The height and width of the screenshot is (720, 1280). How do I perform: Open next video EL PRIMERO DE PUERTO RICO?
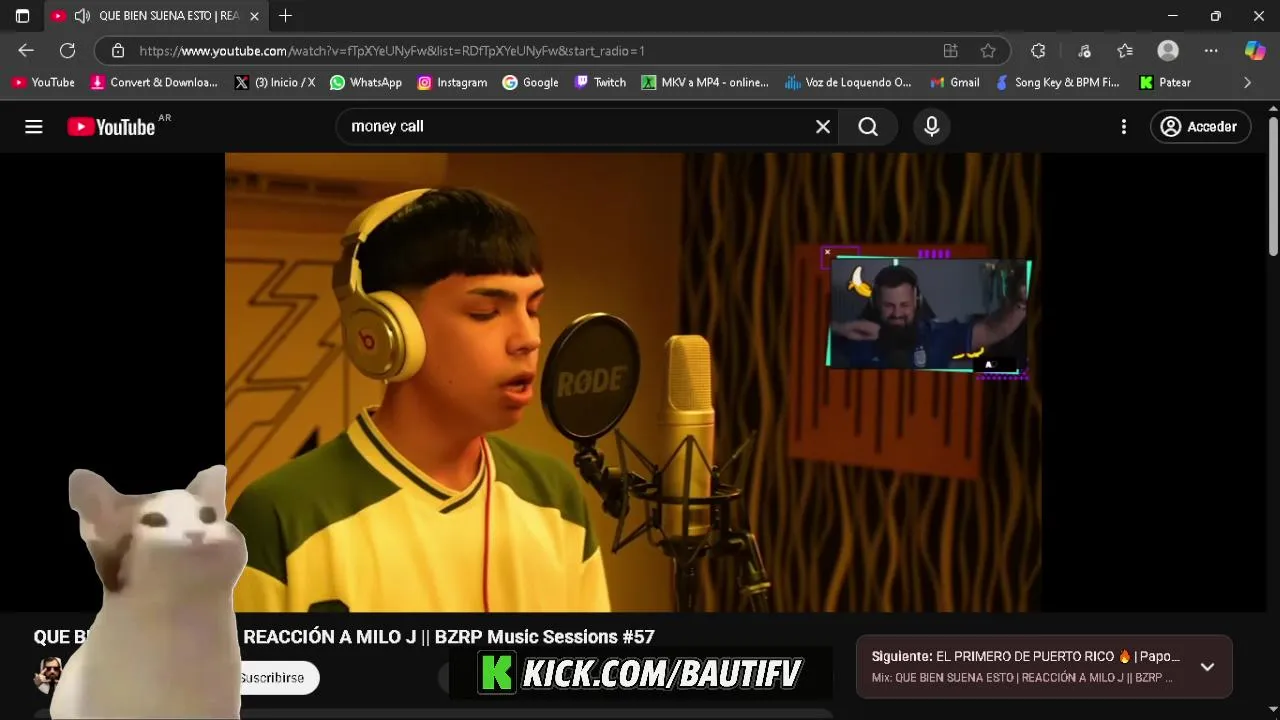pos(1025,657)
